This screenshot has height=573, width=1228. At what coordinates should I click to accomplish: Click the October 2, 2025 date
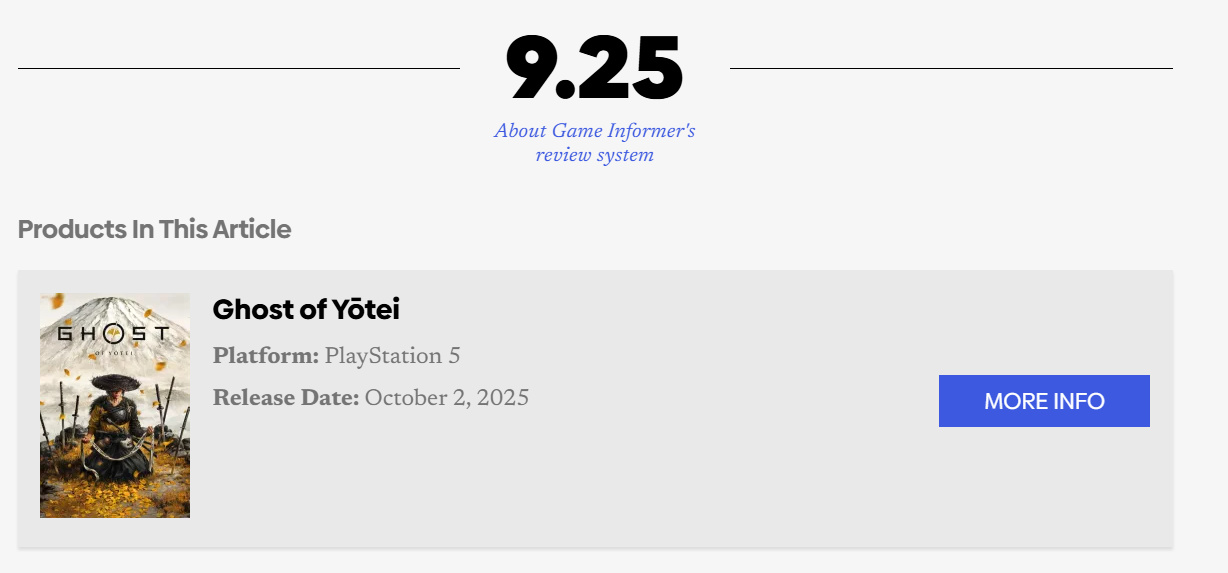(x=447, y=398)
